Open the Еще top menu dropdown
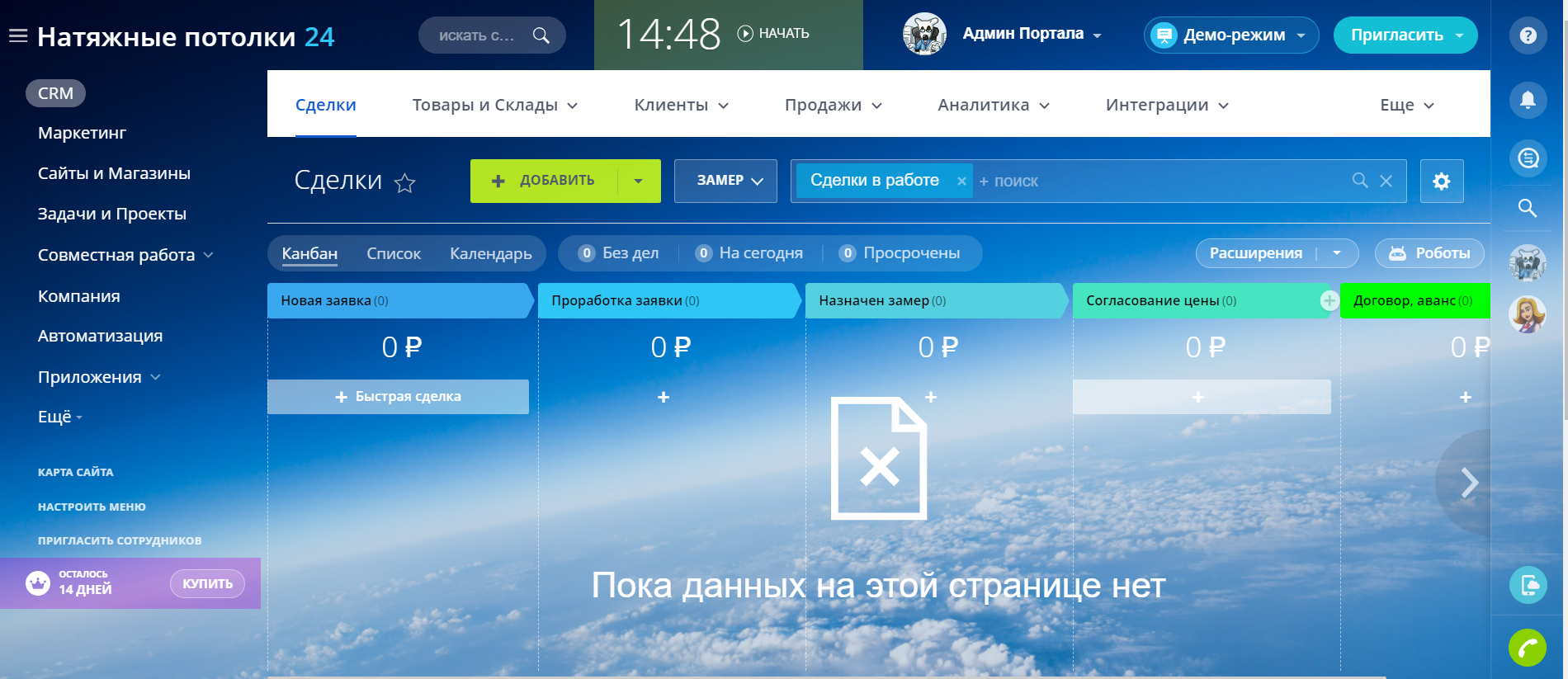The image size is (1568, 679). pyautogui.click(x=1407, y=105)
